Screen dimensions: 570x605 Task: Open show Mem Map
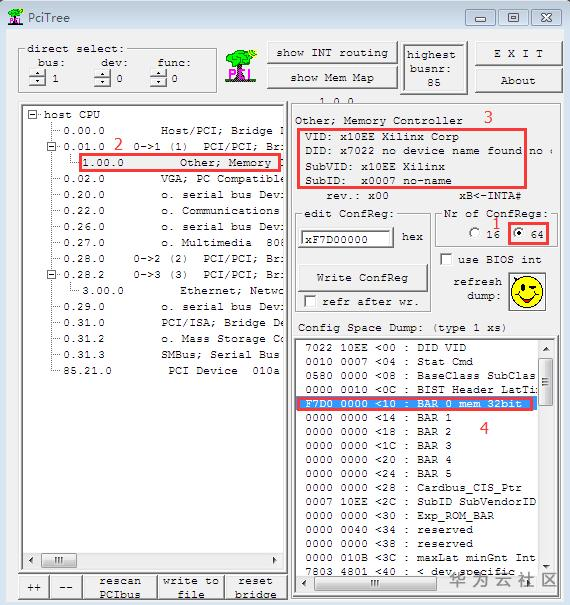click(x=332, y=78)
